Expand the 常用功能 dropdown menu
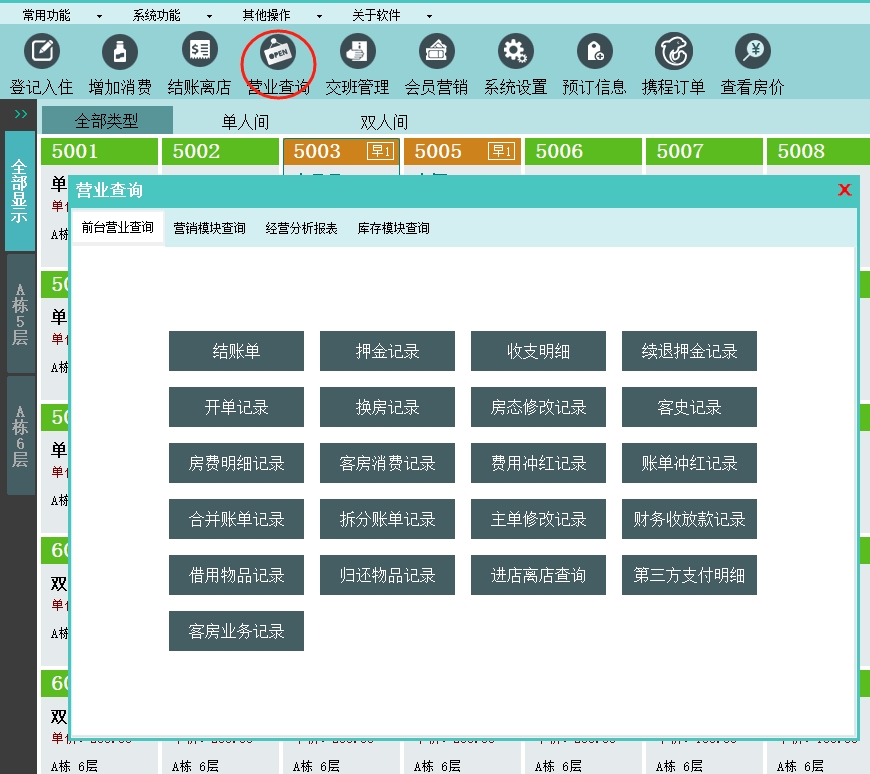Screen dimensions: 870x774 [x=62, y=16]
